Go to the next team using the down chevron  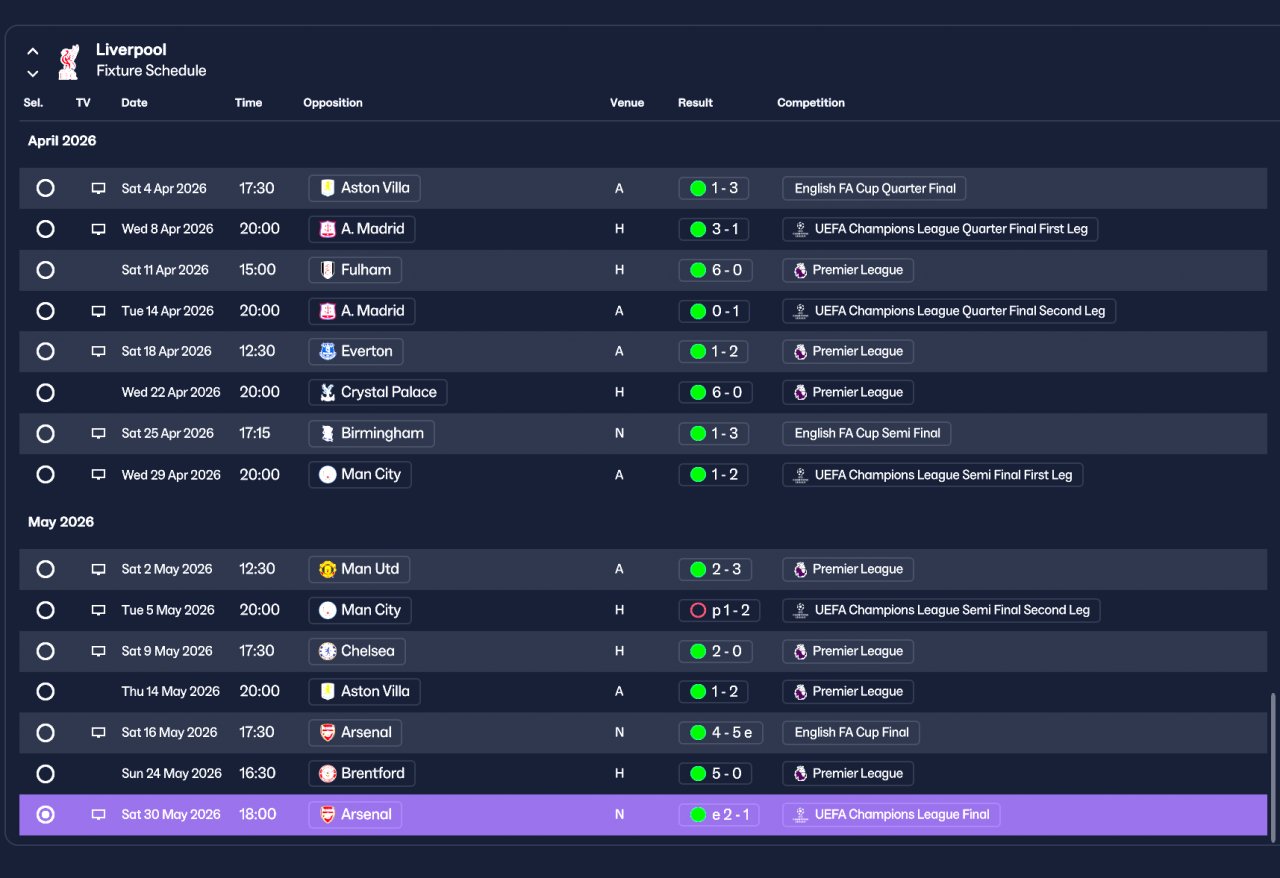tap(33, 73)
